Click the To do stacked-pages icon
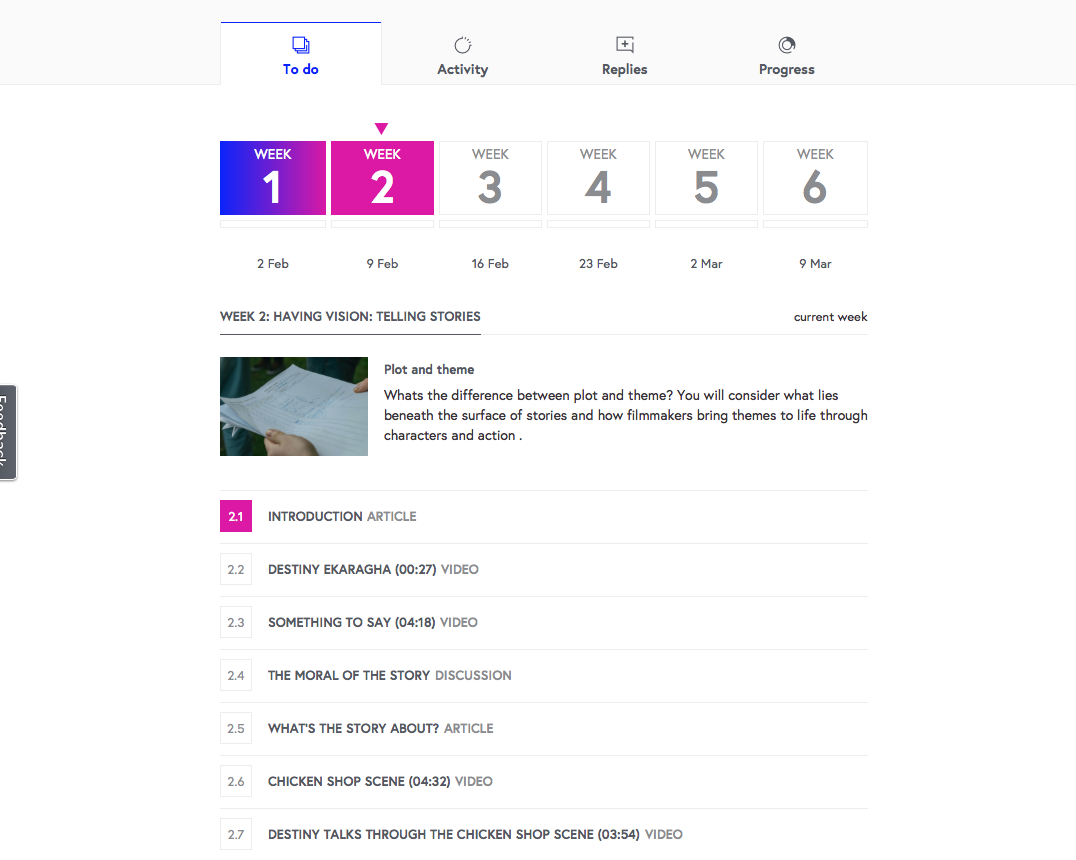The width and height of the screenshot is (1076, 860). [x=301, y=45]
